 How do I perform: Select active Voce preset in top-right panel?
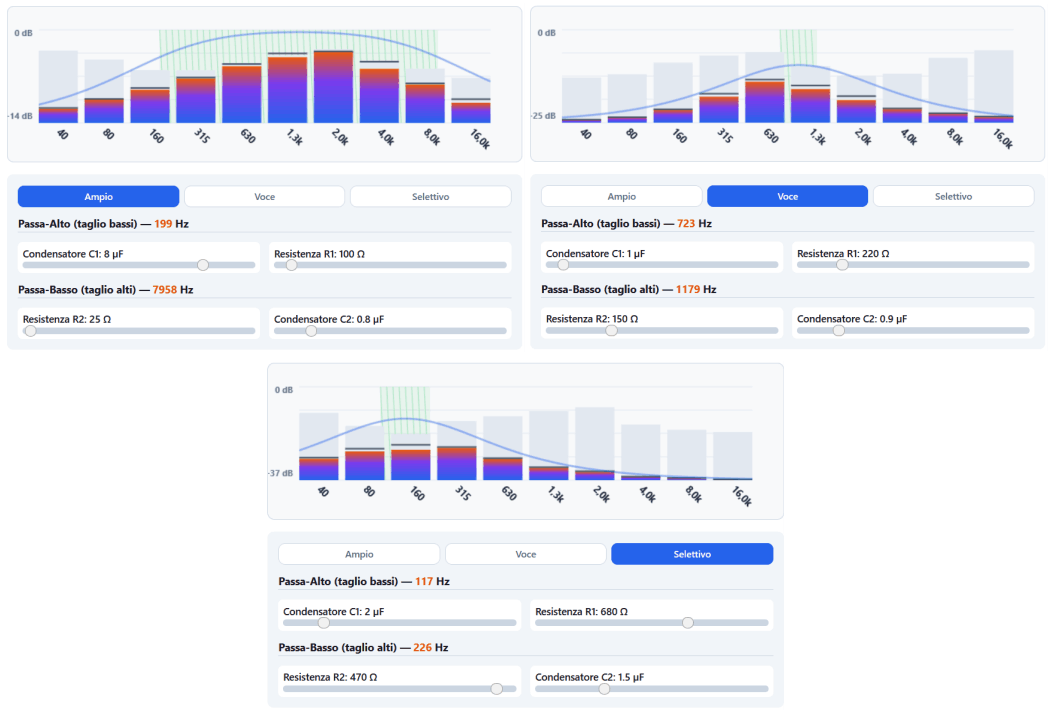tap(788, 197)
